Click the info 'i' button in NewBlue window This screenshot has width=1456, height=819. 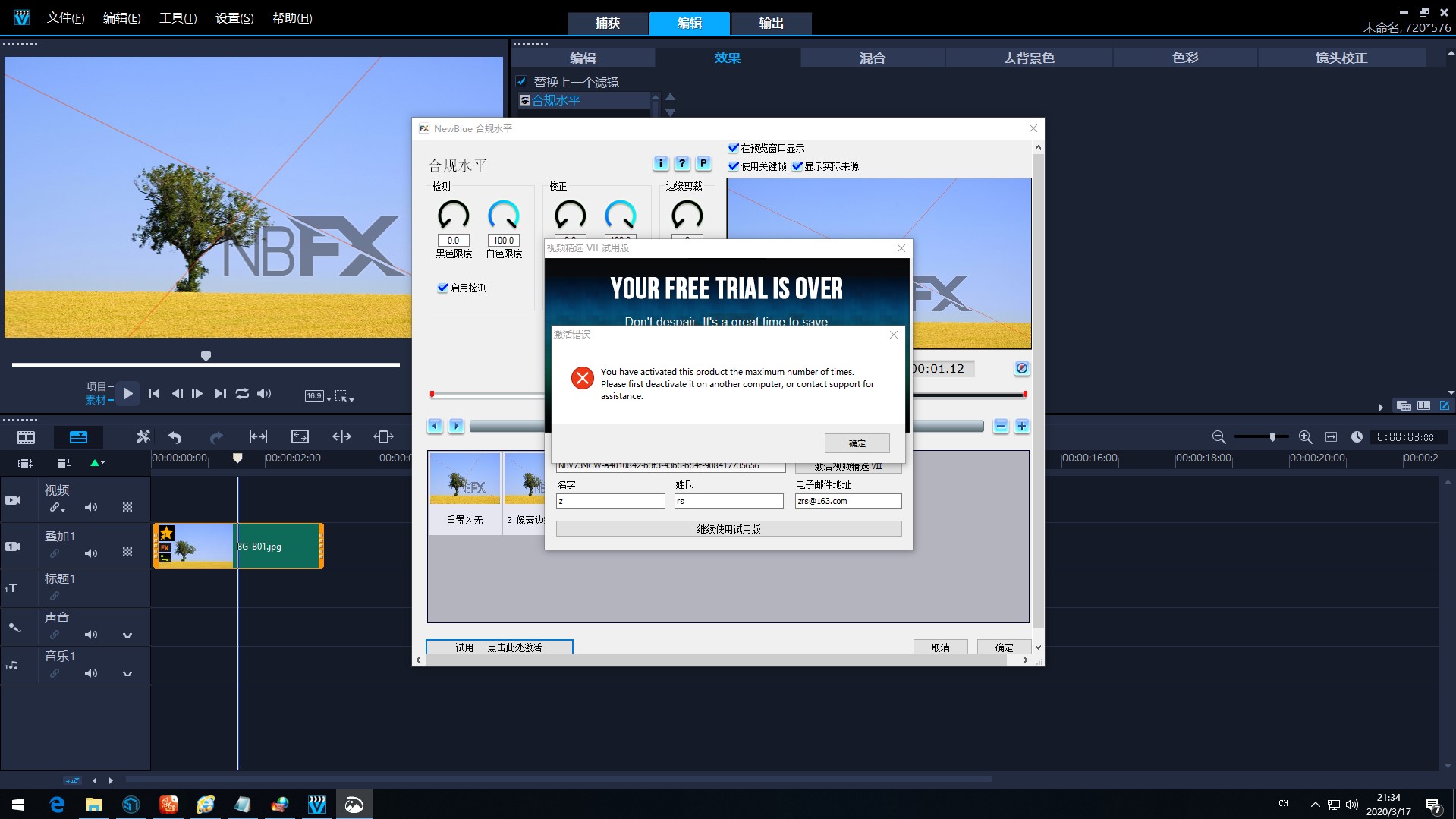point(661,163)
